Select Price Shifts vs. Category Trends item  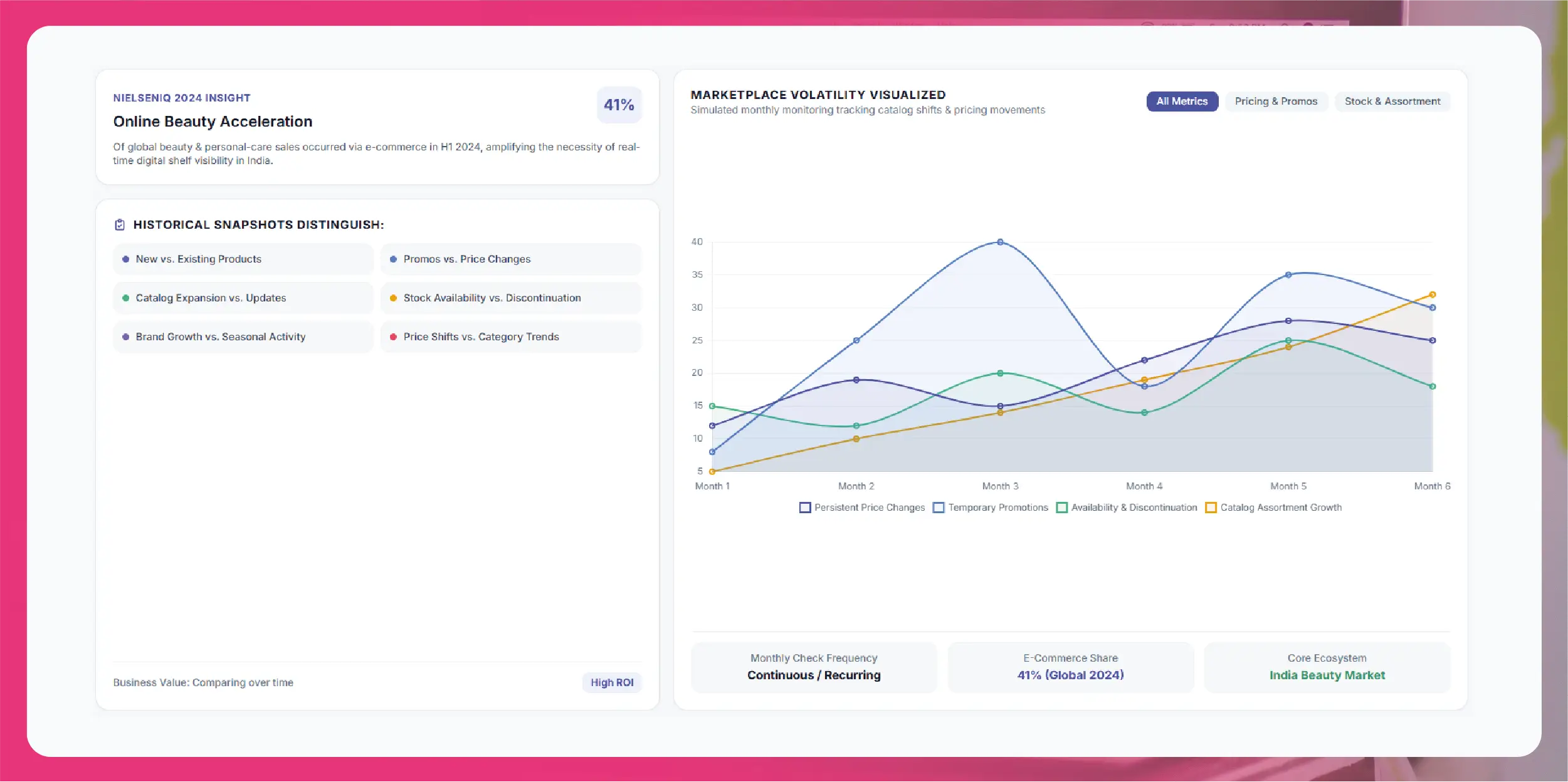point(511,337)
